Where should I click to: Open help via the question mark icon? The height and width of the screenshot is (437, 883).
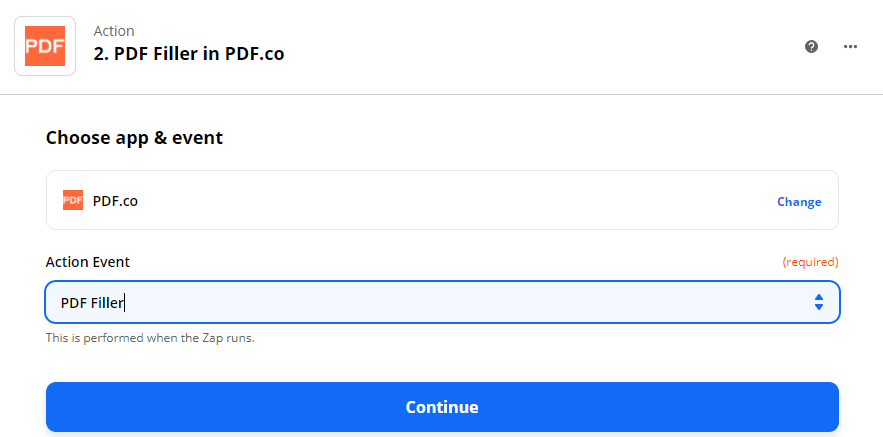point(812,47)
